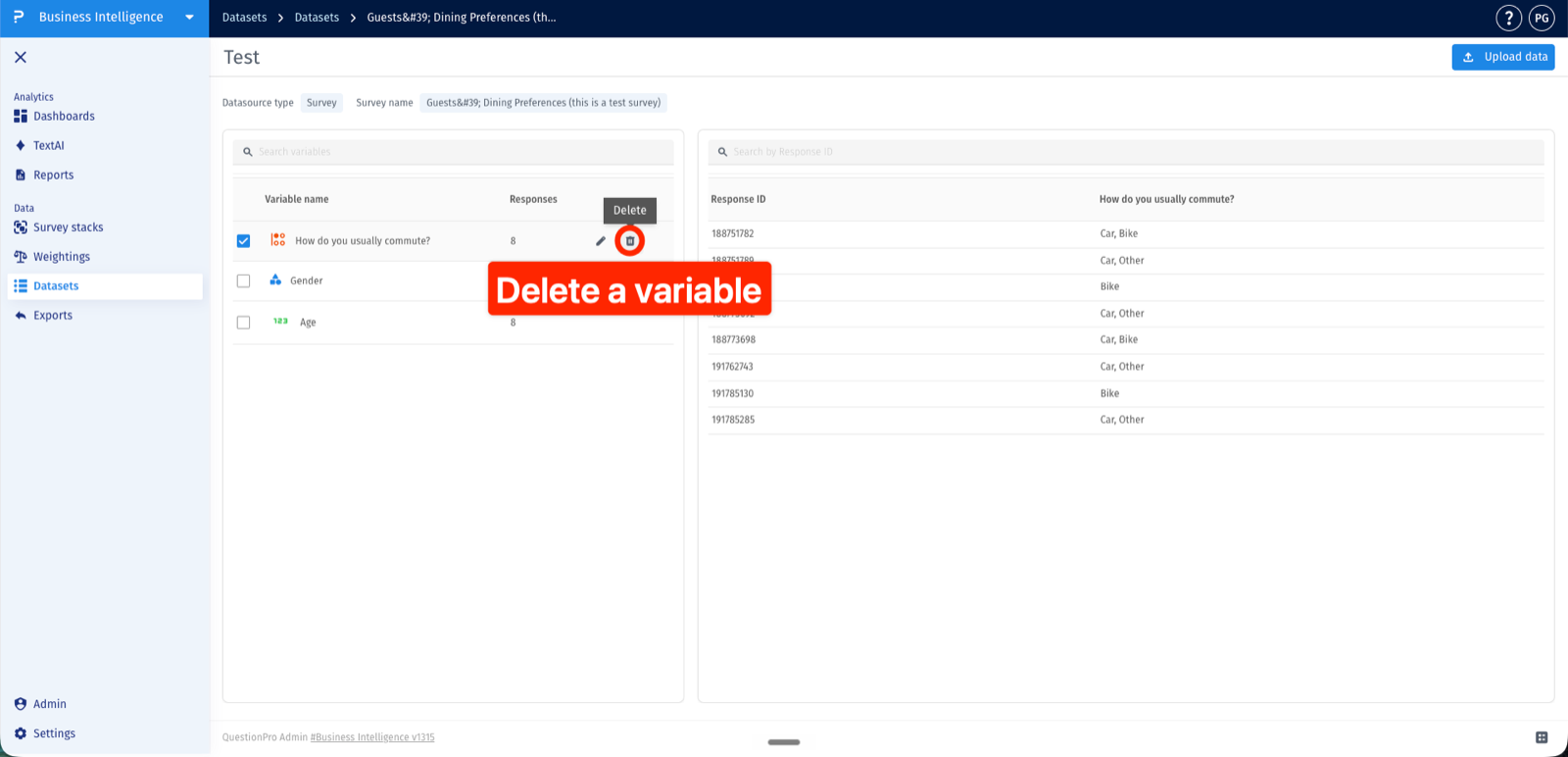Screen dimensions: 1568x757
Task: Click the Exports arrow icon
Action: [21, 316]
